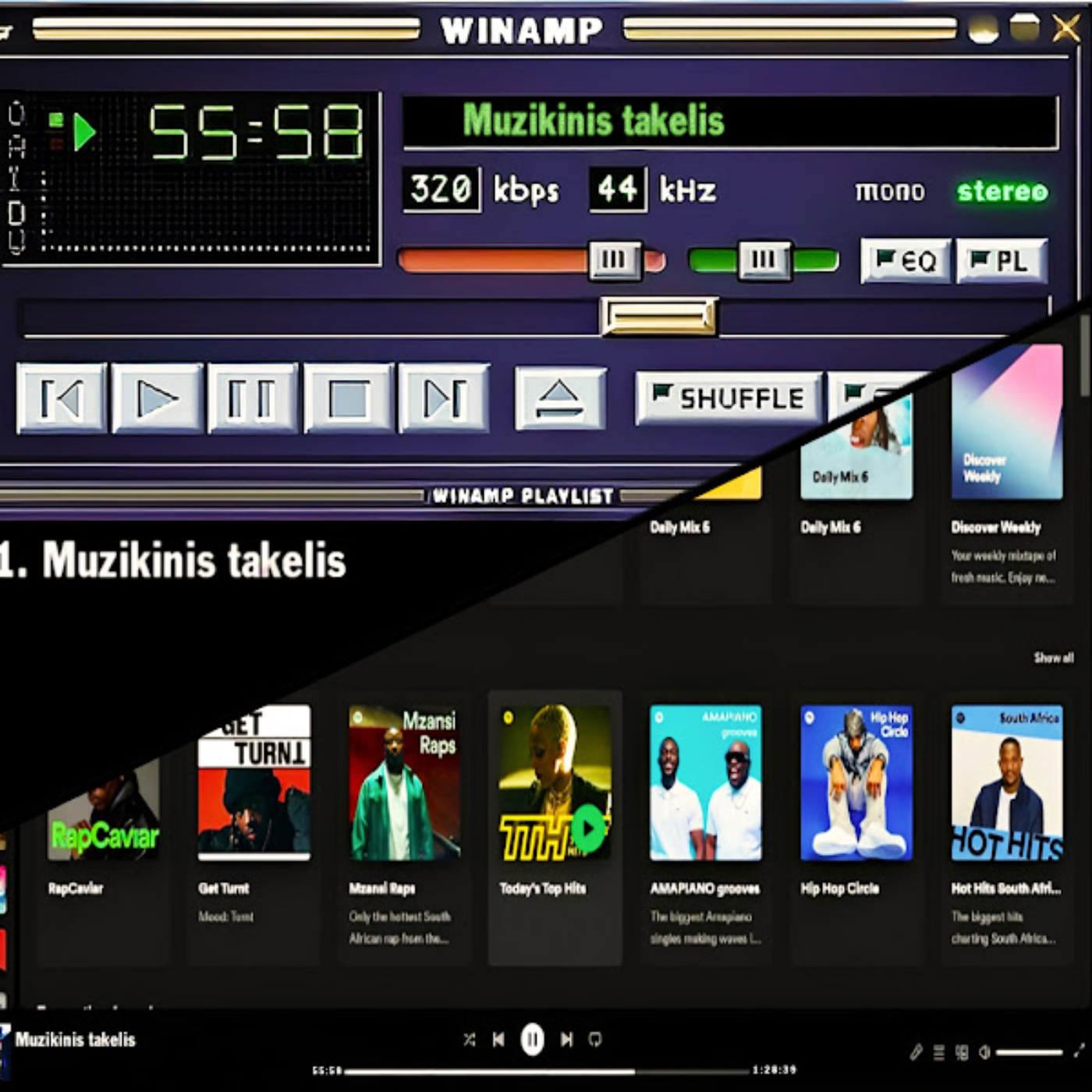This screenshot has height=1092, width=1092.
Task: Close the Winamp window
Action: [1065, 29]
